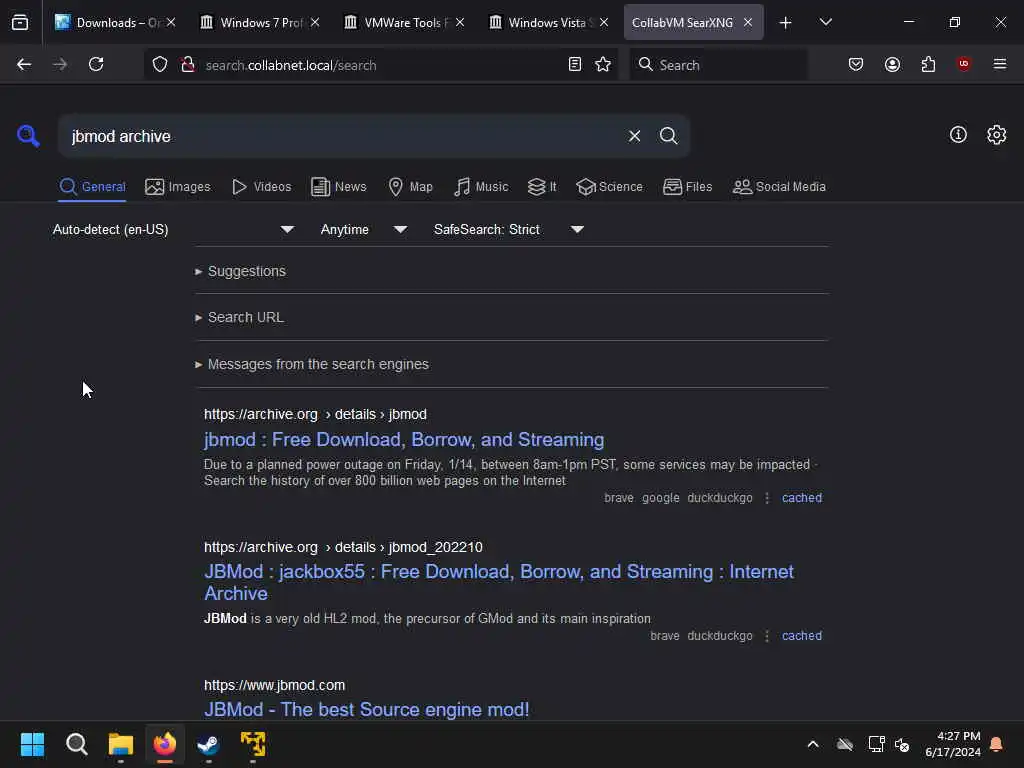The width and height of the screenshot is (1024, 768).
Task: Go to the SearXNG logo home icon
Action: point(28,136)
